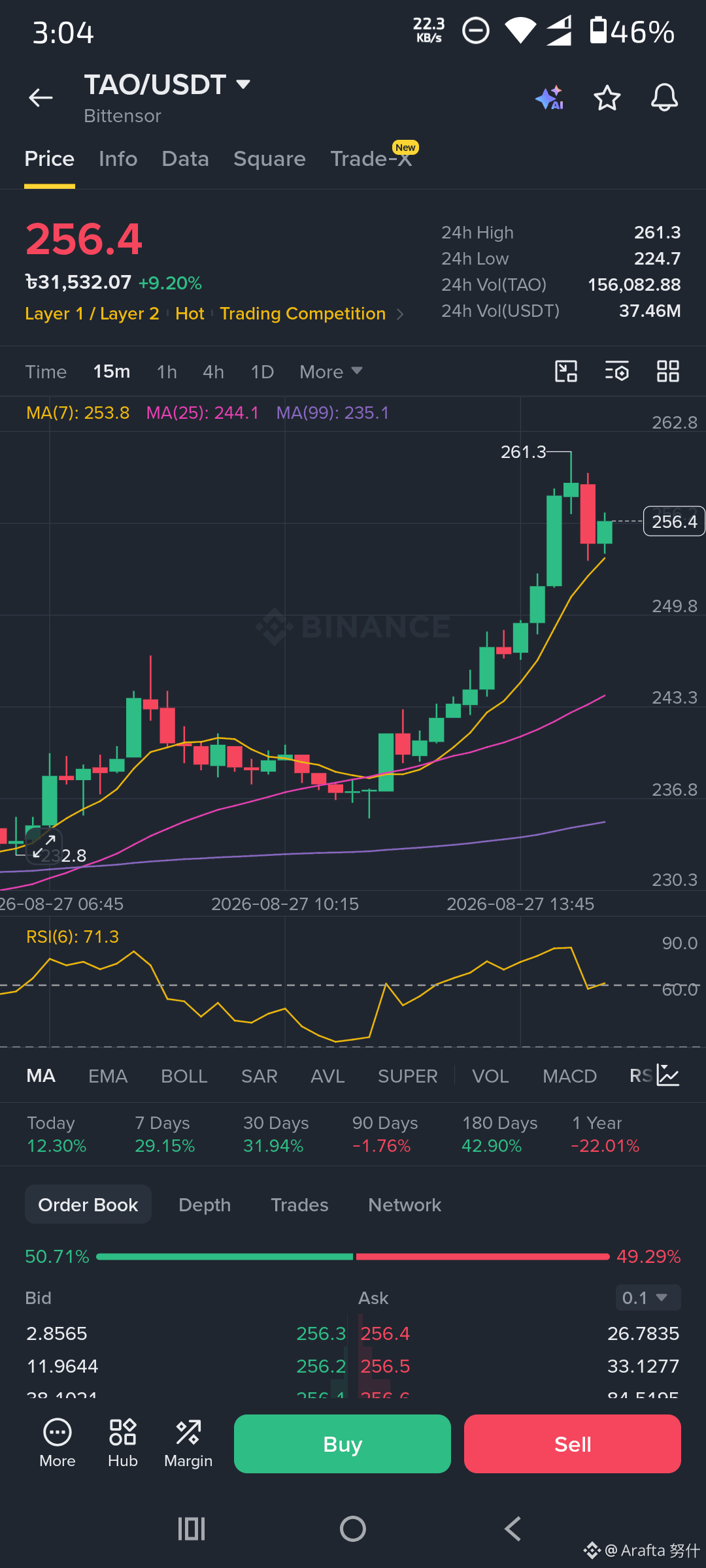This screenshot has width=706, height=1568.
Task: Tap the 261.3 high marker on chart
Action: point(523,452)
